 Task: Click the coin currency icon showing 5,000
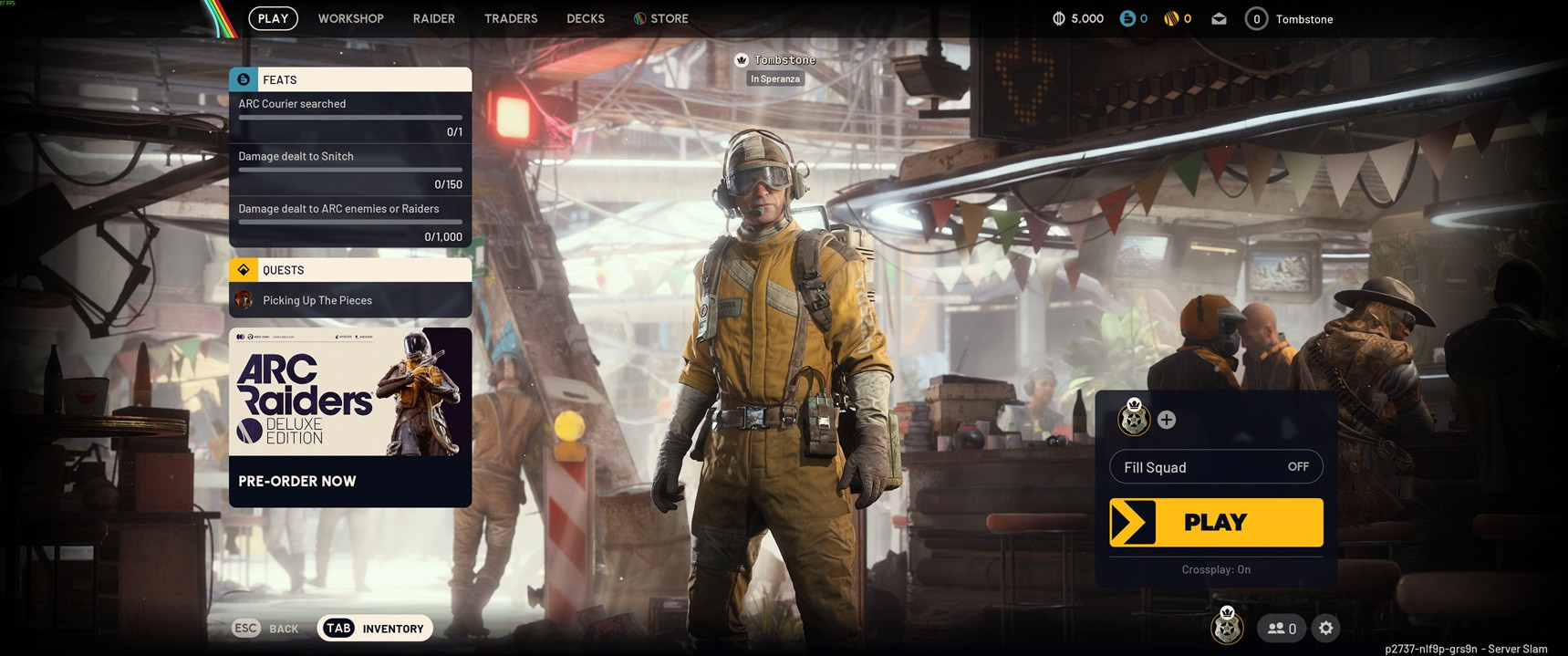(x=1058, y=18)
